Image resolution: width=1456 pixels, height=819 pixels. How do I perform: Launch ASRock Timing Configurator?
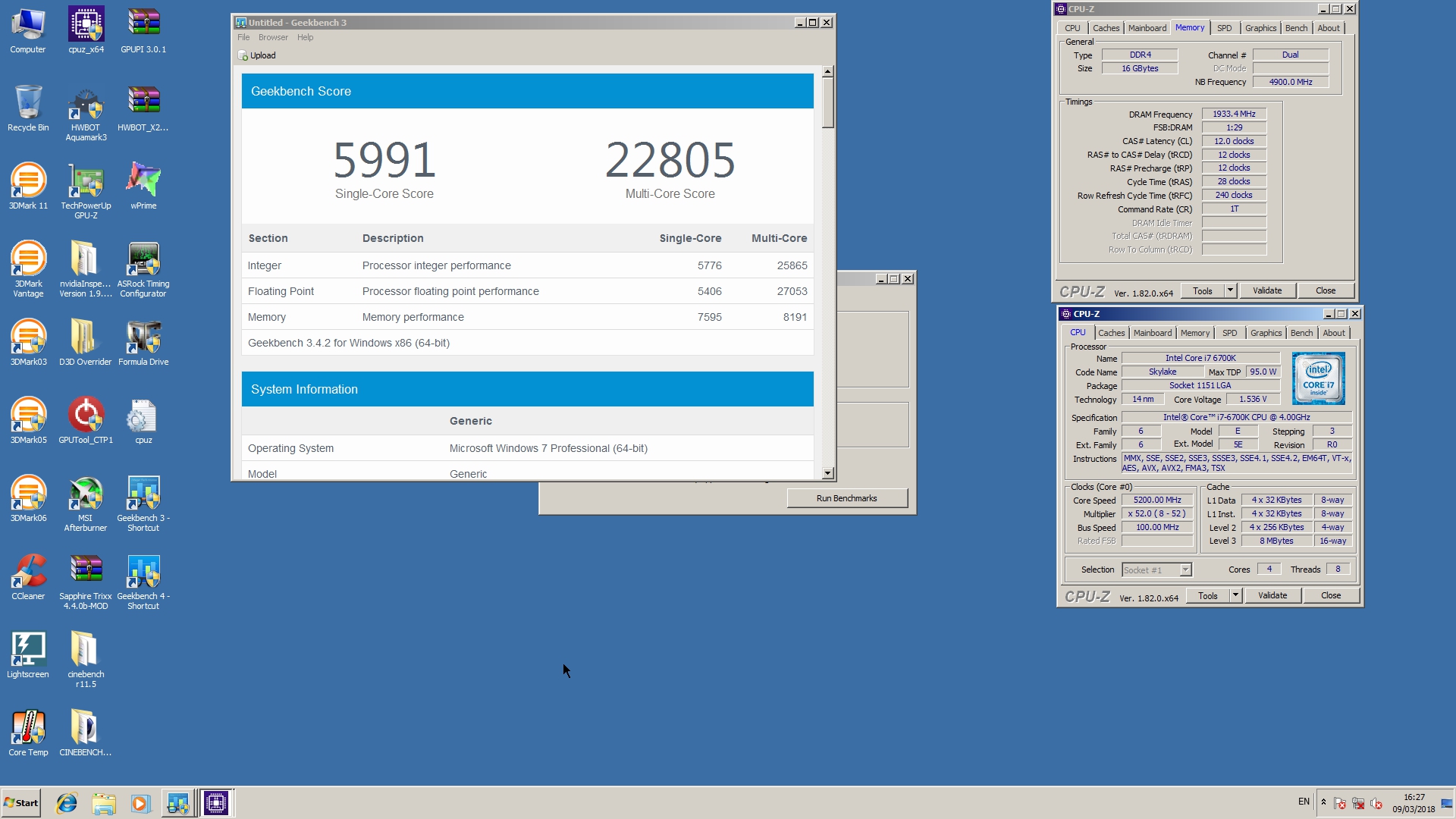(143, 269)
